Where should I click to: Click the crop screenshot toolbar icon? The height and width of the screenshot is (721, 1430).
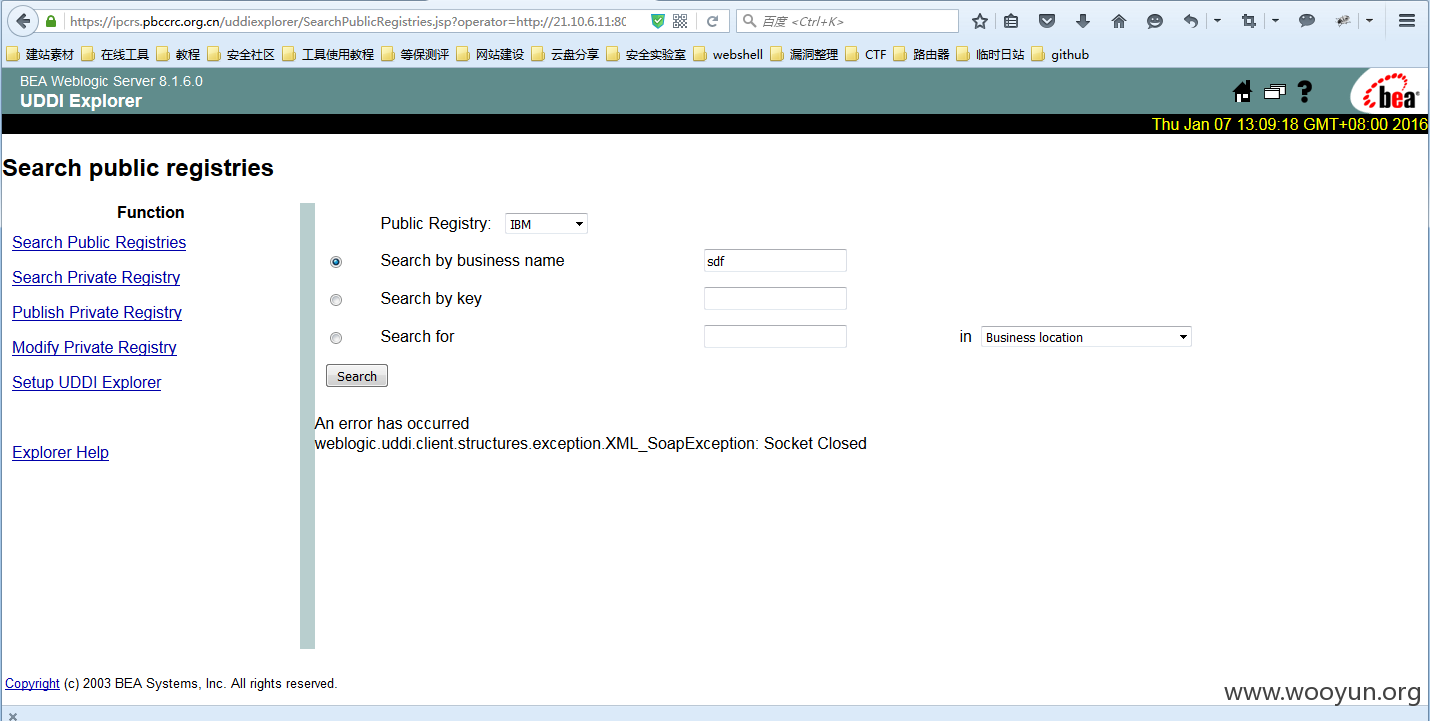click(1248, 21)
